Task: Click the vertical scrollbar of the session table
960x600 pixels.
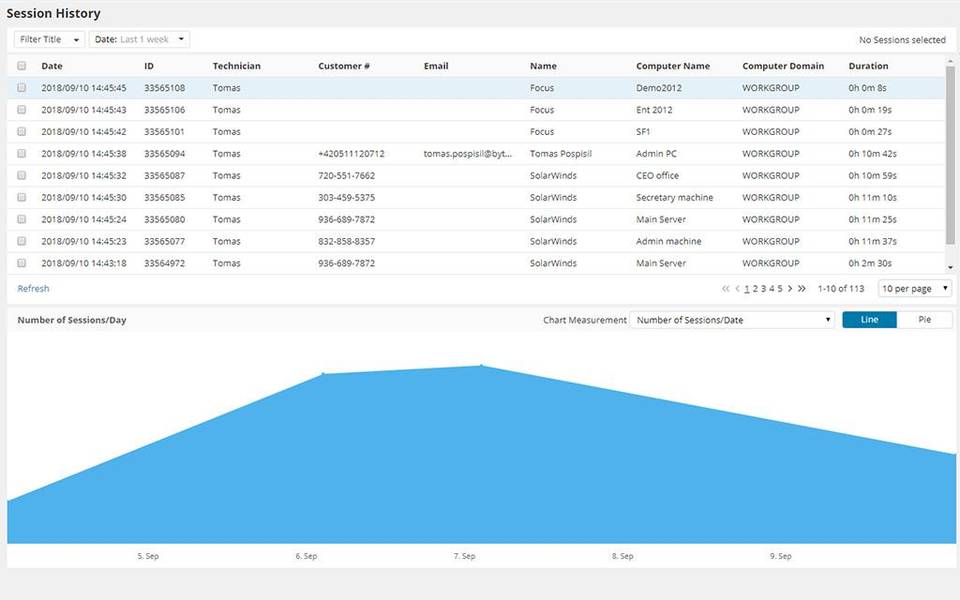Action: pos(952,160)
